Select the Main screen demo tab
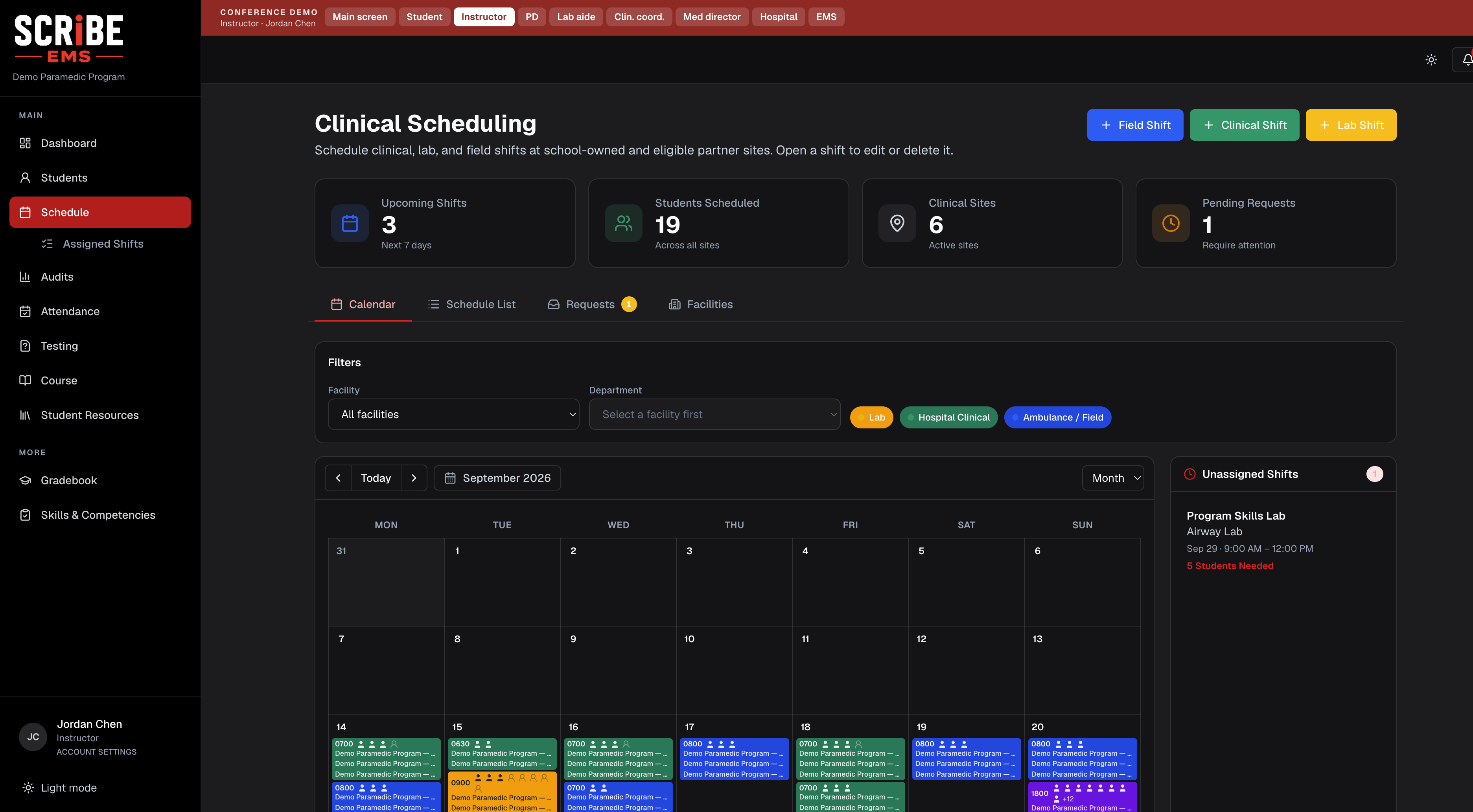This screenshot has width=1473, height=812. coord(360,17)
